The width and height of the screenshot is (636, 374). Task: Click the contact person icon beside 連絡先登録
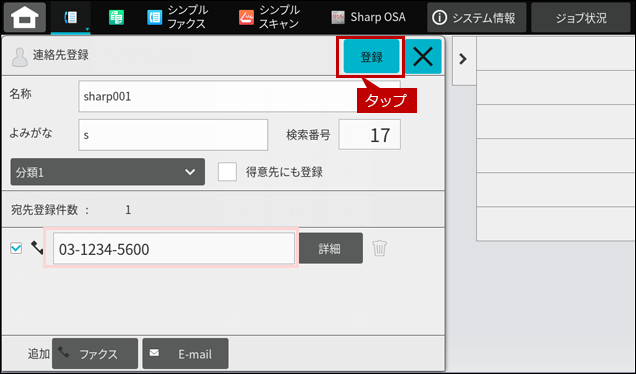(x=19, y=57)
